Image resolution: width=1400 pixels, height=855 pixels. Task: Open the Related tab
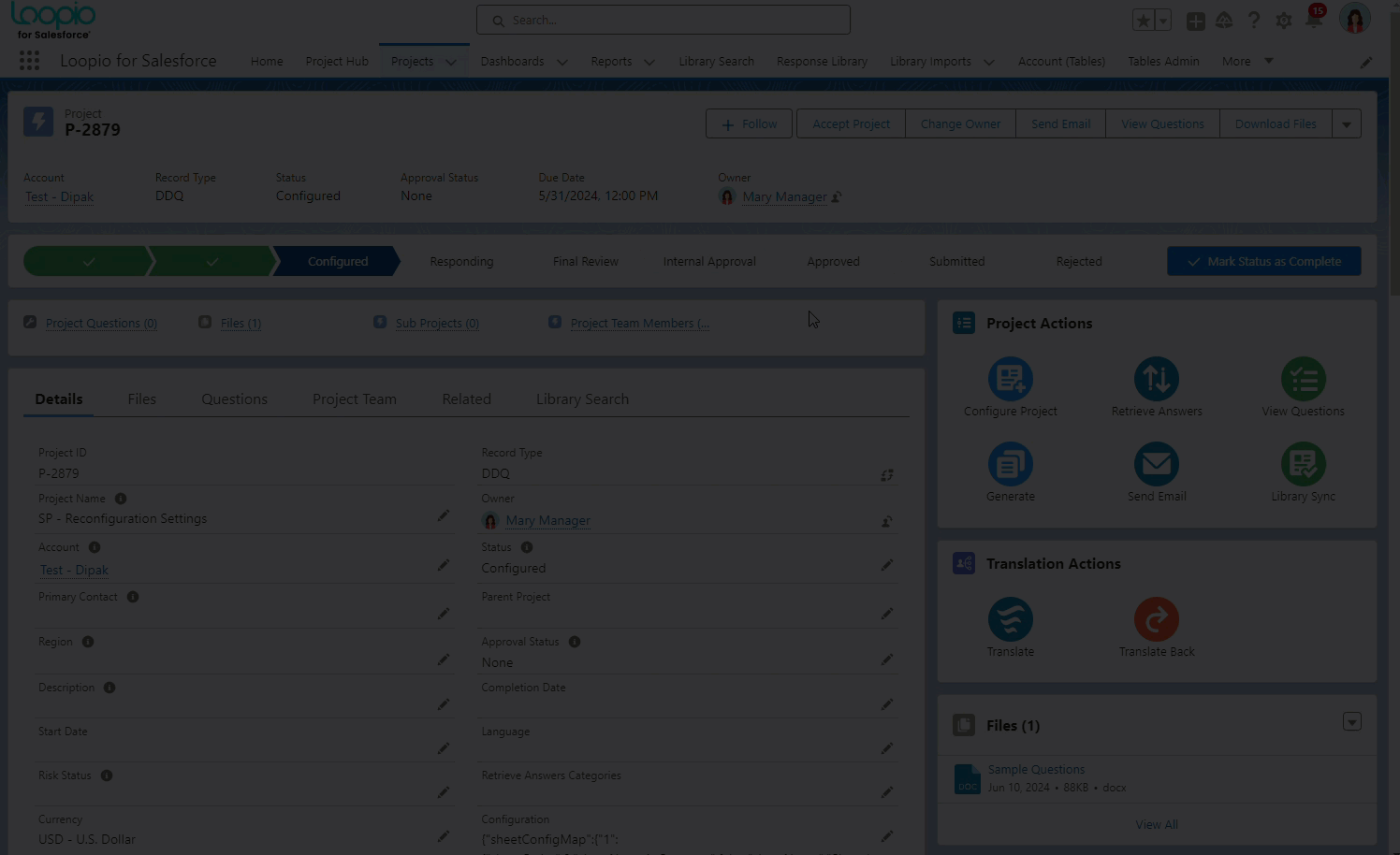[466, 399]
